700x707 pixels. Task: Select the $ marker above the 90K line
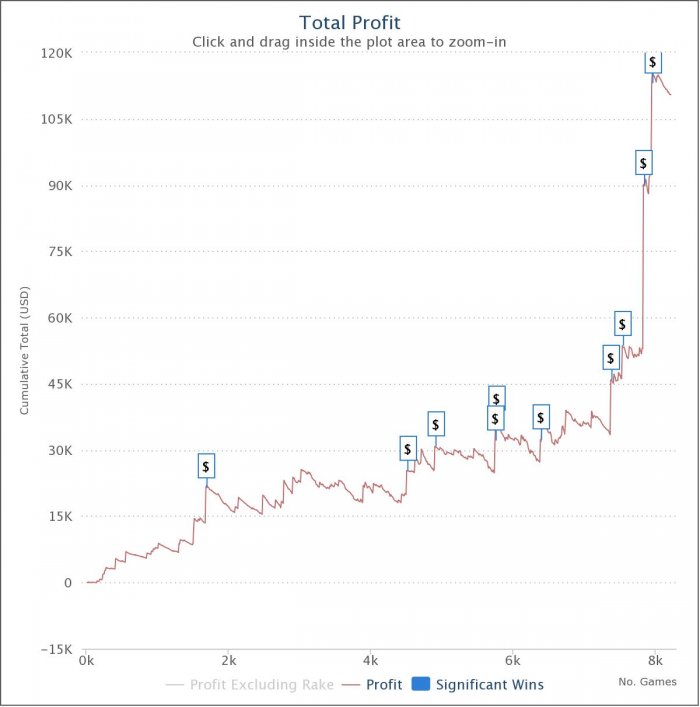644,162
